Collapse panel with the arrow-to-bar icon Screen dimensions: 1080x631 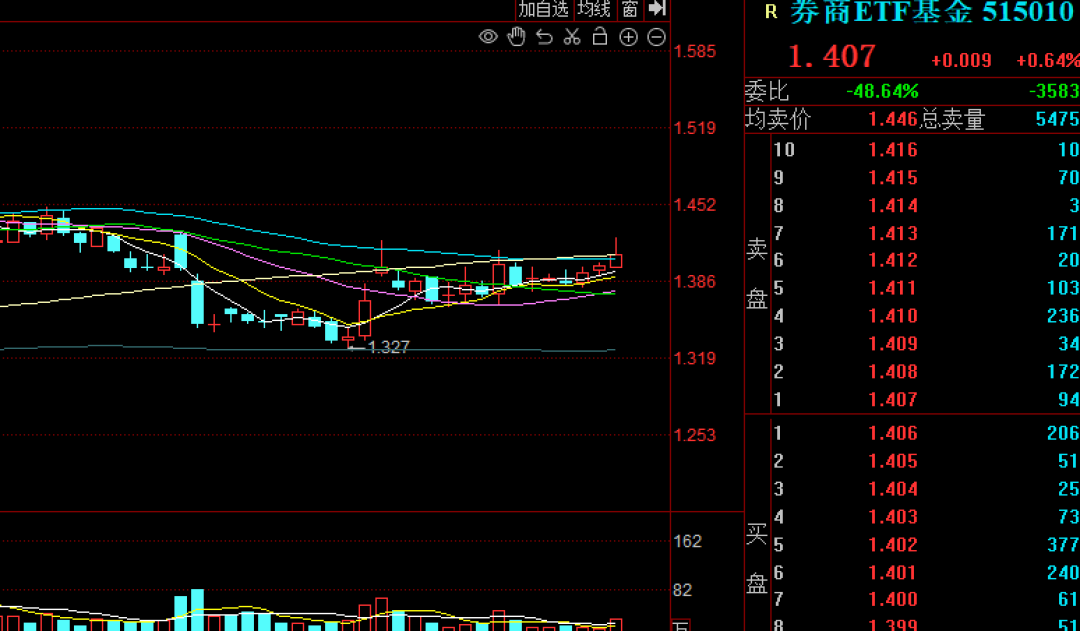click(657, 9)
